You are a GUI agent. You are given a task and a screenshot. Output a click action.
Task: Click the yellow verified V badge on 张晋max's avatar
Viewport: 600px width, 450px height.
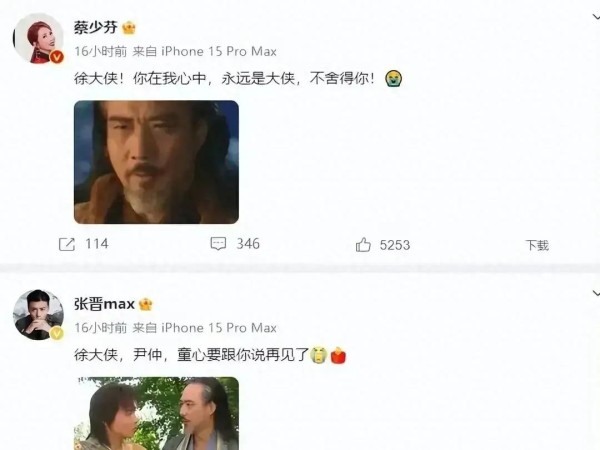pyautogui.click(x=57, y=333)
